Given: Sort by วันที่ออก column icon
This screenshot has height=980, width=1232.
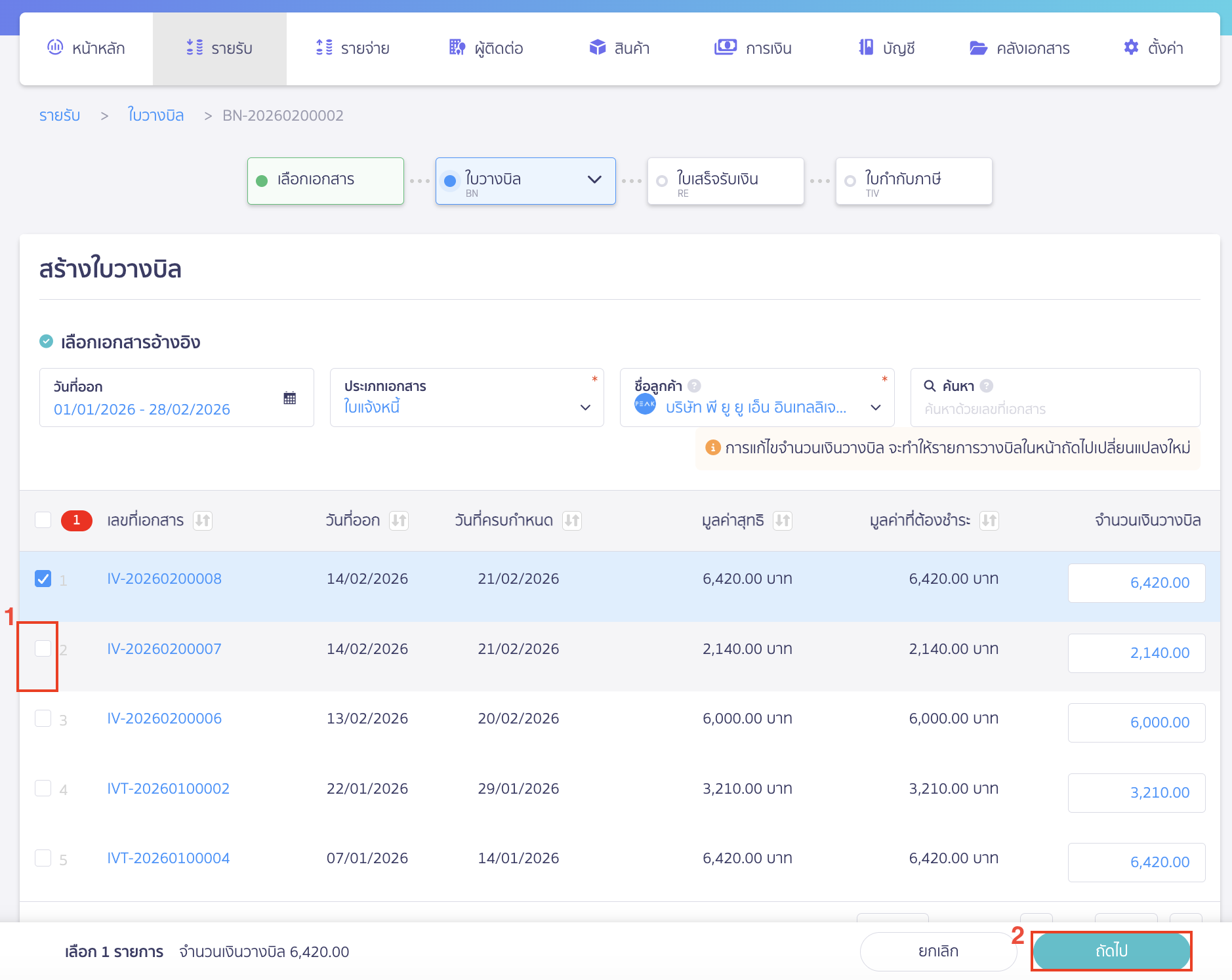Looking at the screenshot, I should coord(399,521).
